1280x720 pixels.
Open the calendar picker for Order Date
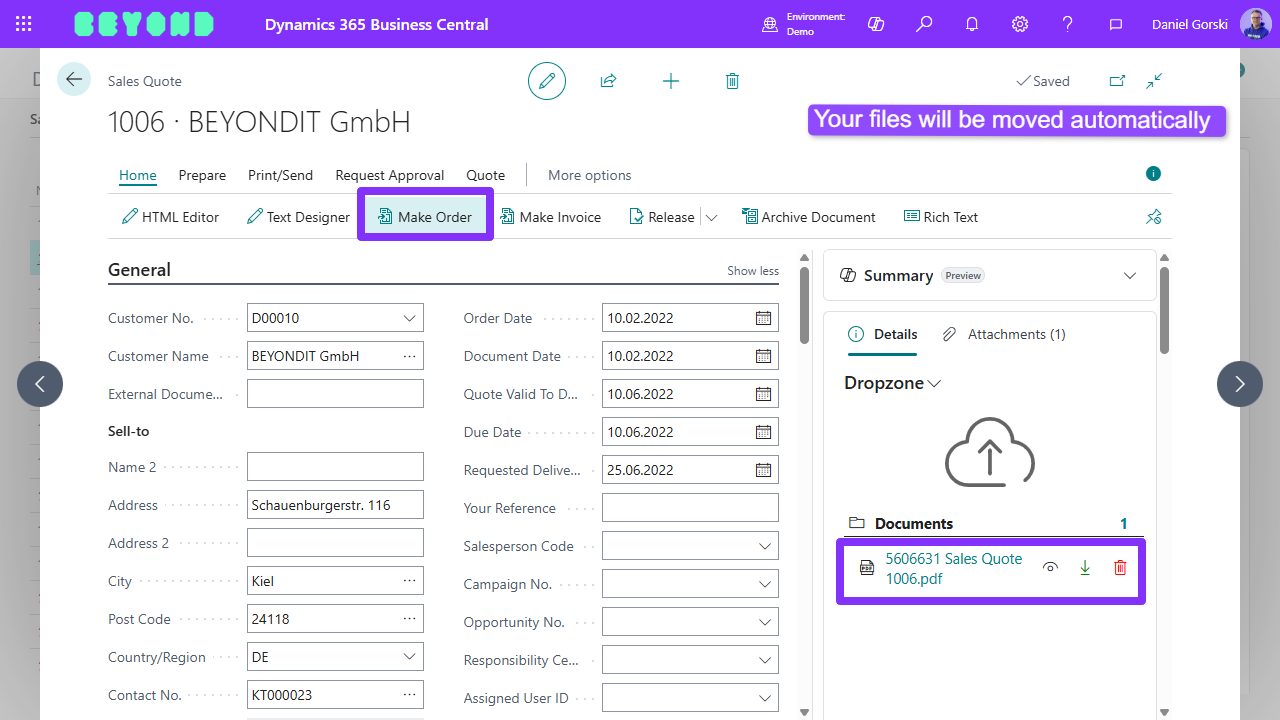coord(766,317)
